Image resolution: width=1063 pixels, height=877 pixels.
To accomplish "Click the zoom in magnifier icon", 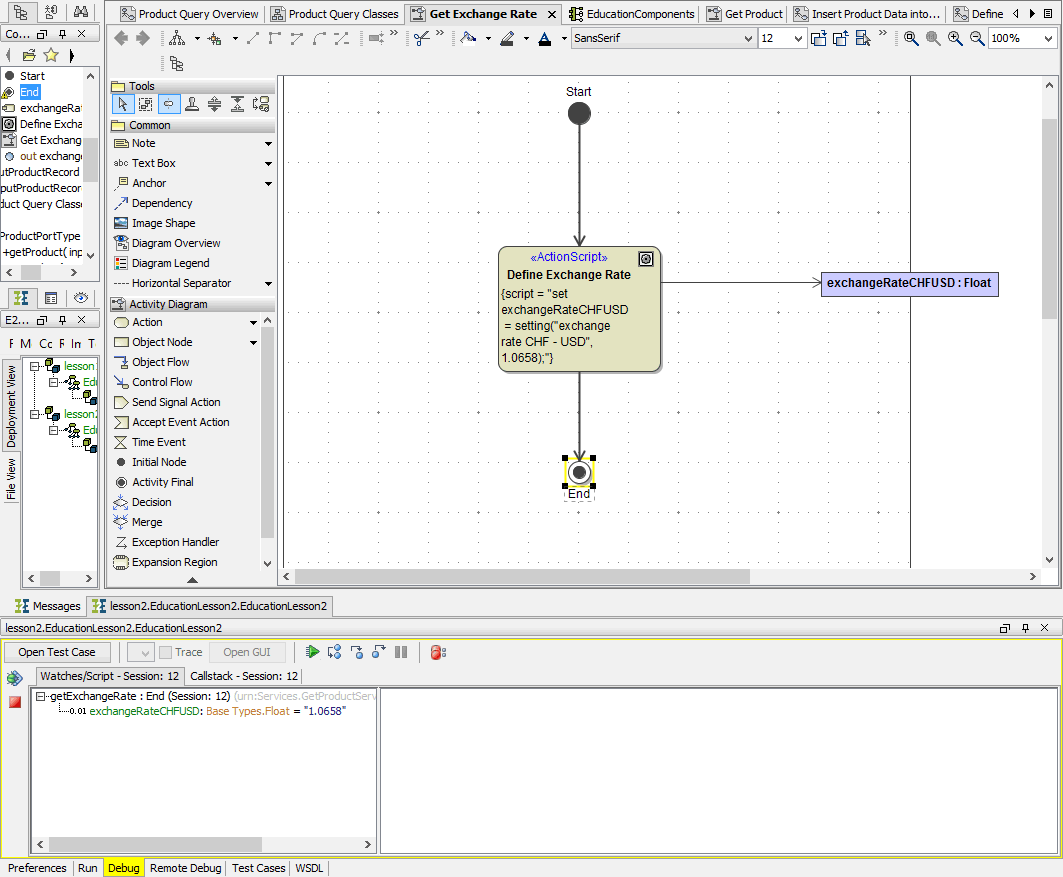I will tap(955, 38).
